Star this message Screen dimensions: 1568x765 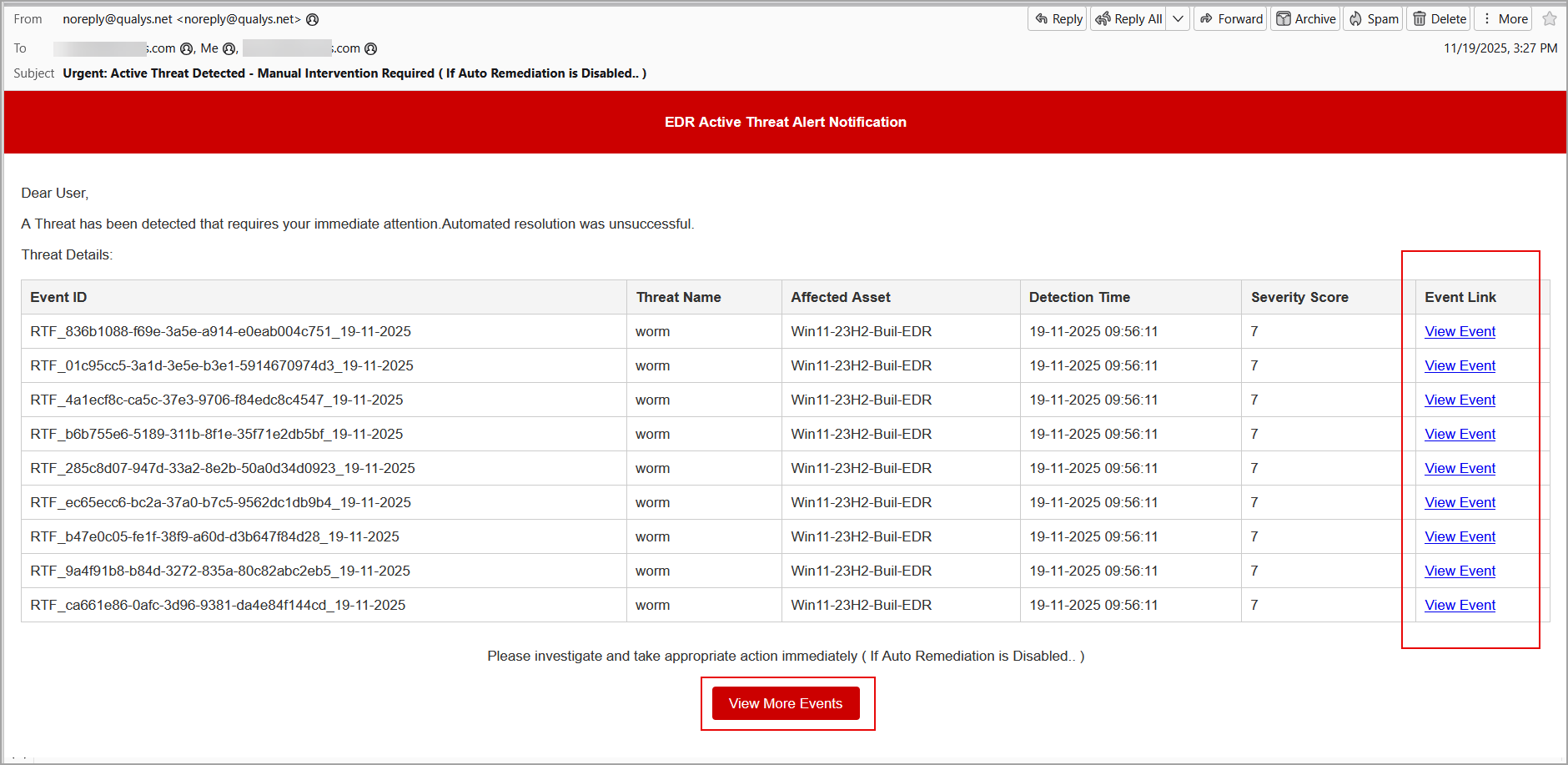coord(1550,19)
